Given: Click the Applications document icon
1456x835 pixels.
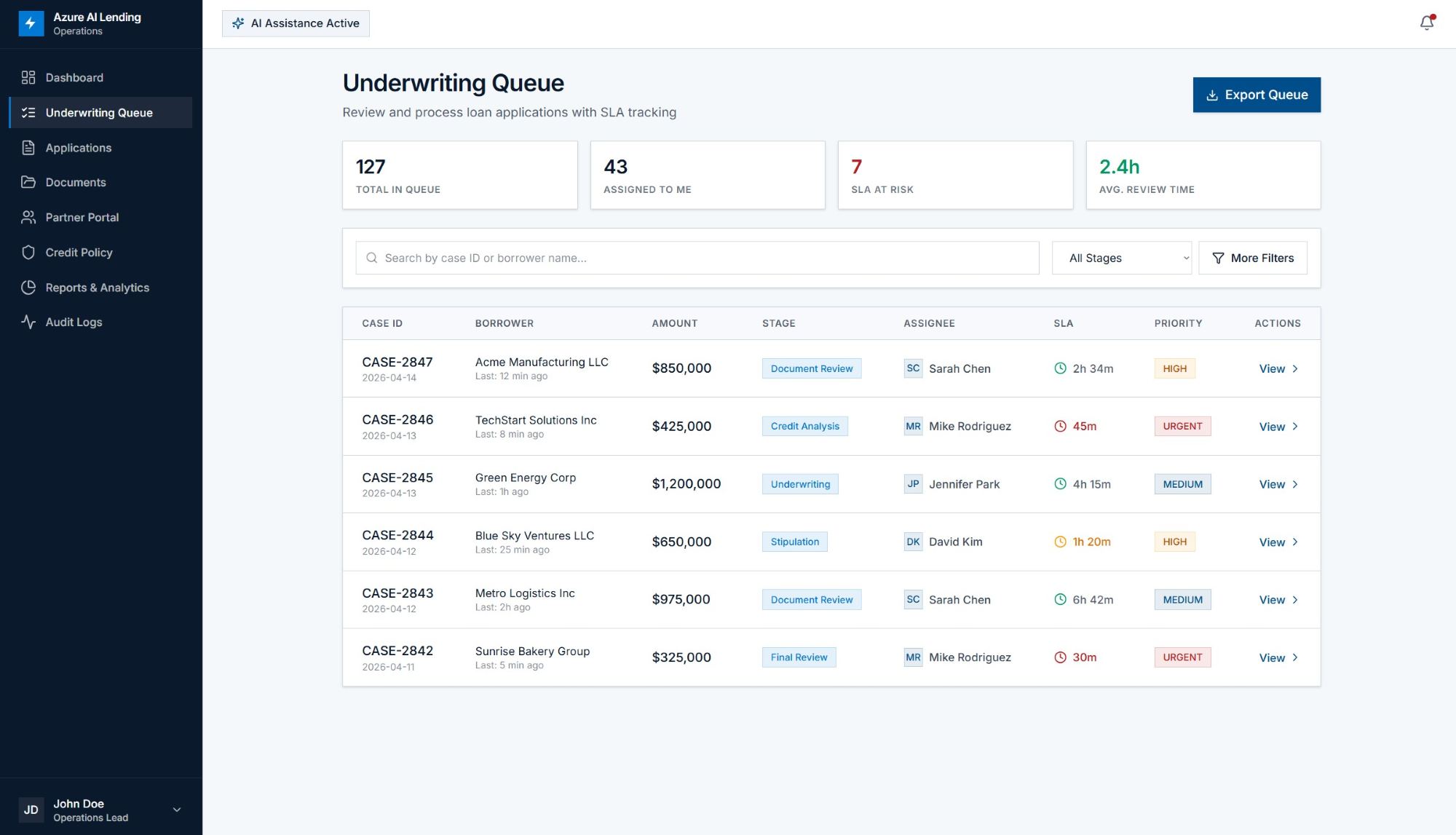Looking at the screenshot, I should coord(28,148).
